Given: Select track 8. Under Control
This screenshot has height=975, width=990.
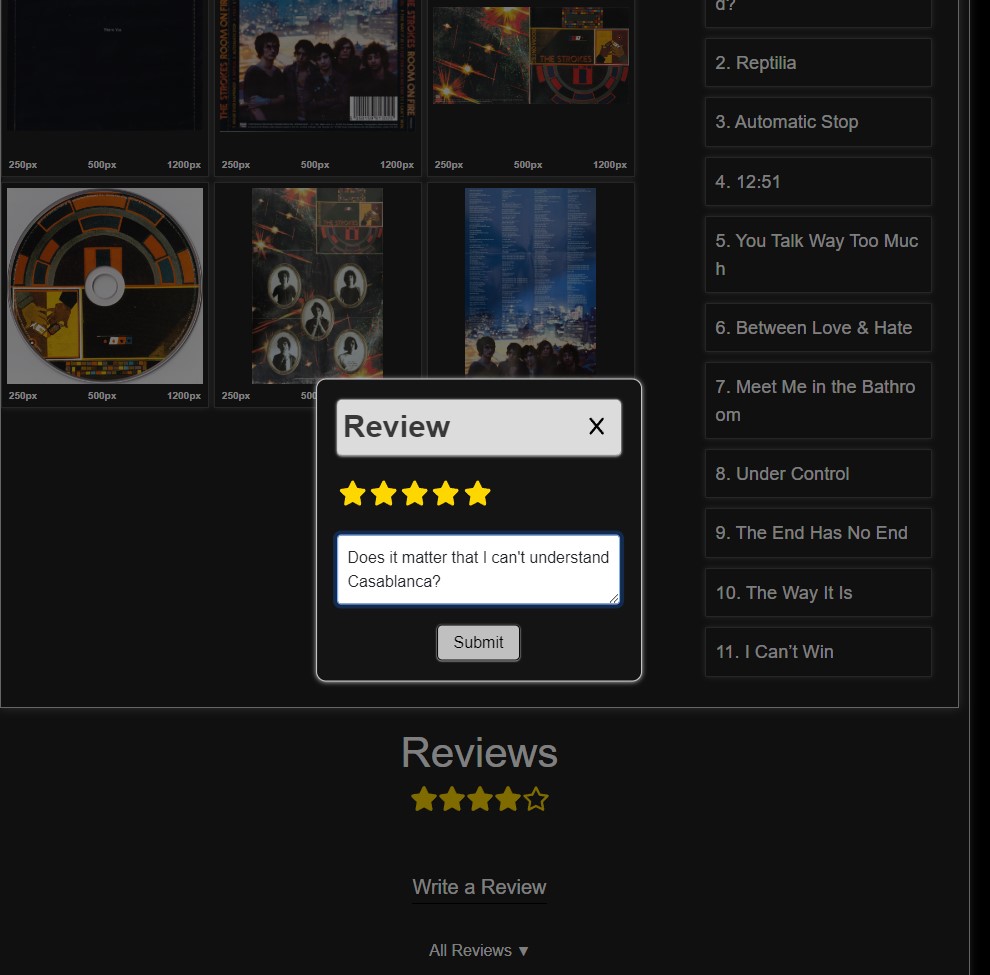Looking at the screenshot, I should (x=817, y=474).
